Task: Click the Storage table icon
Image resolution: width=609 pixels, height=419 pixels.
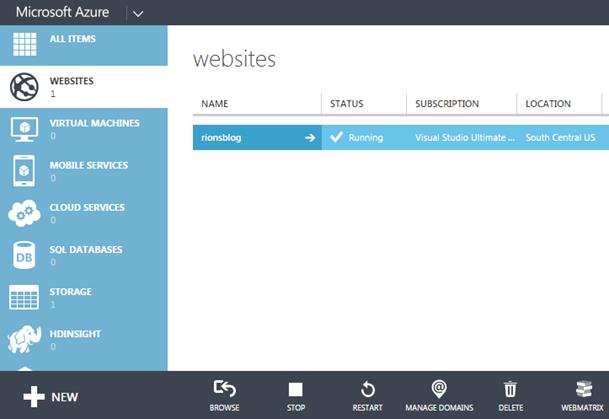Action: 24,297
